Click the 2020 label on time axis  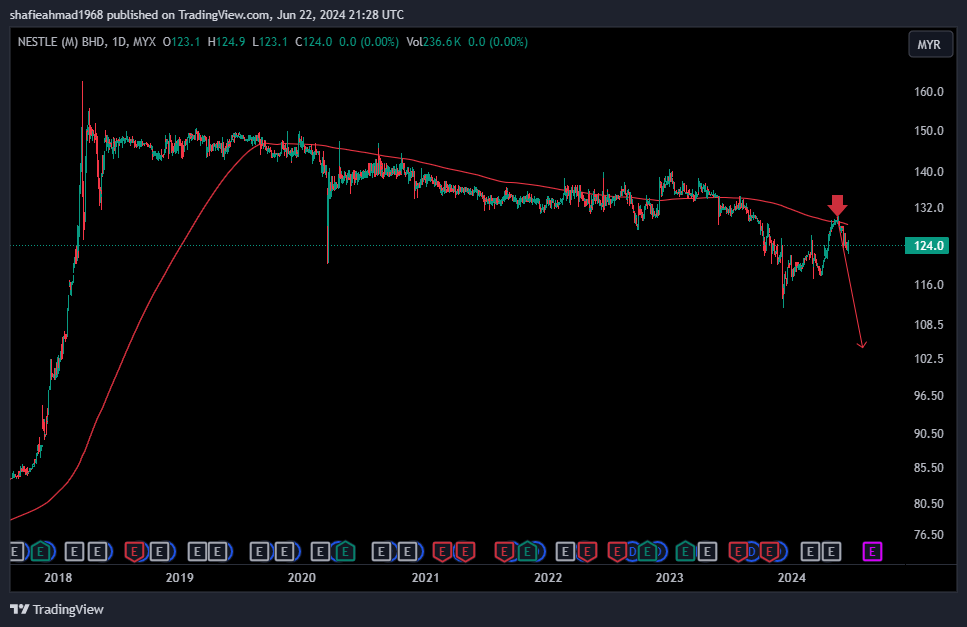click(x=302, y=578)
